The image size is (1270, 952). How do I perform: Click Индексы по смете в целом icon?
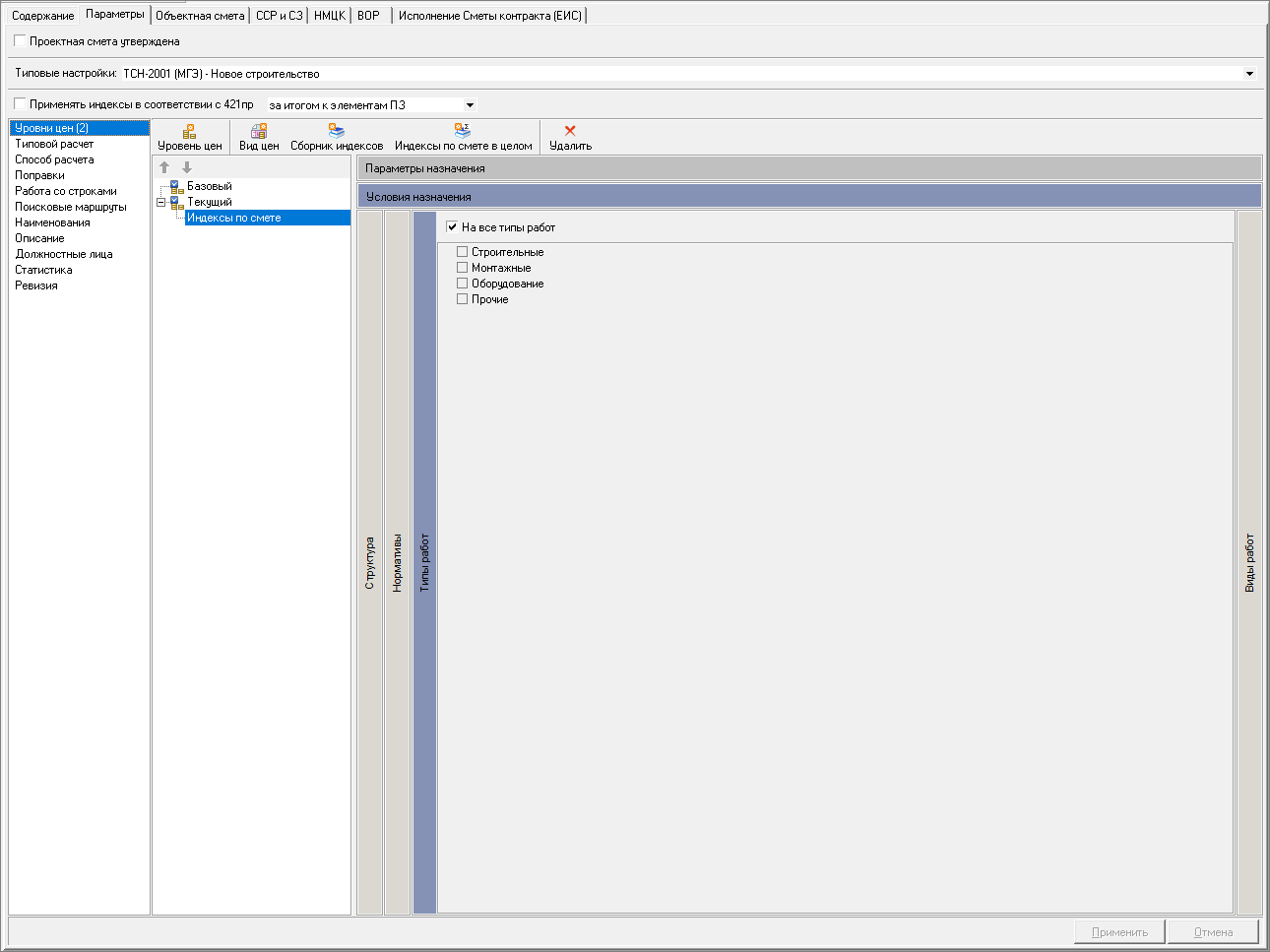coord(463,131)
